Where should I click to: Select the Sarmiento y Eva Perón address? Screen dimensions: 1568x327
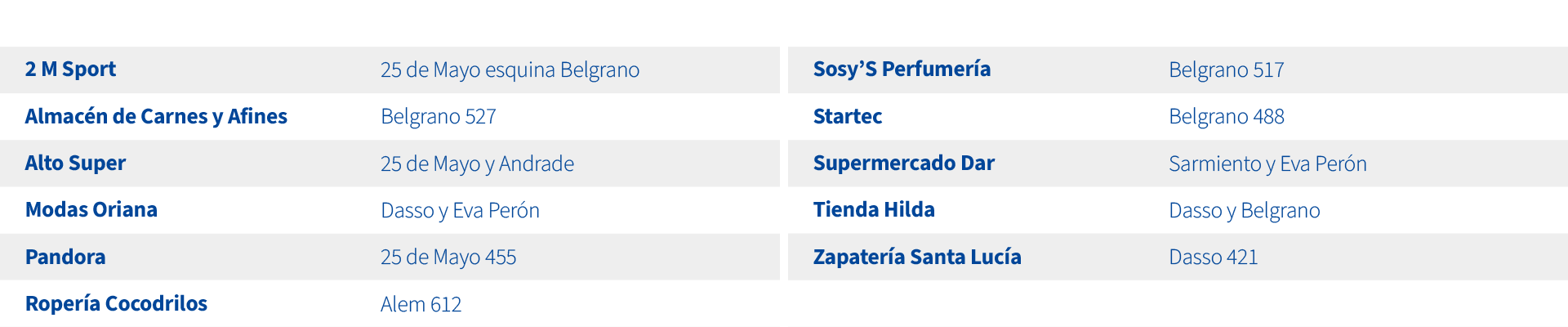click(x=1267, y=164)
